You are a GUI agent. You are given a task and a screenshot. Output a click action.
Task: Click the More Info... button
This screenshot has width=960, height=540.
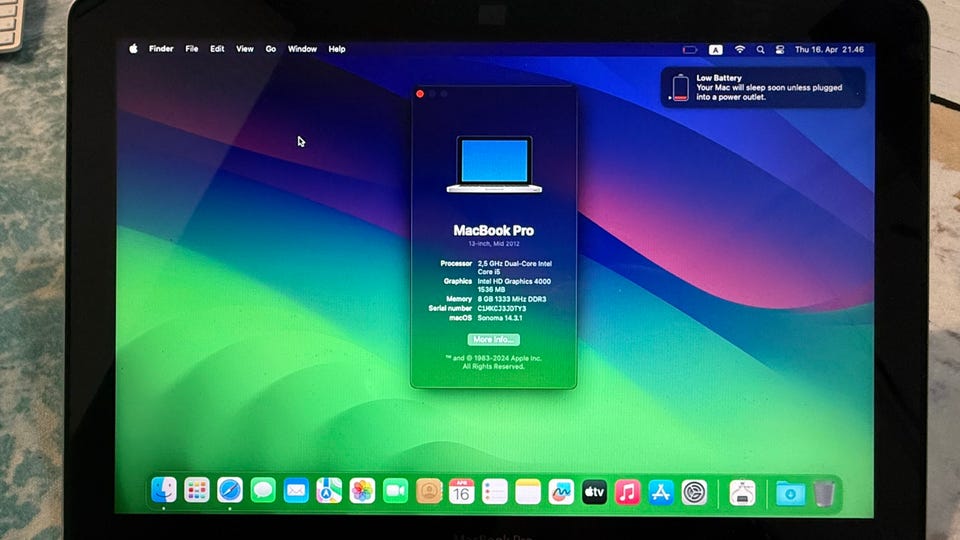(x=493, y=339)
